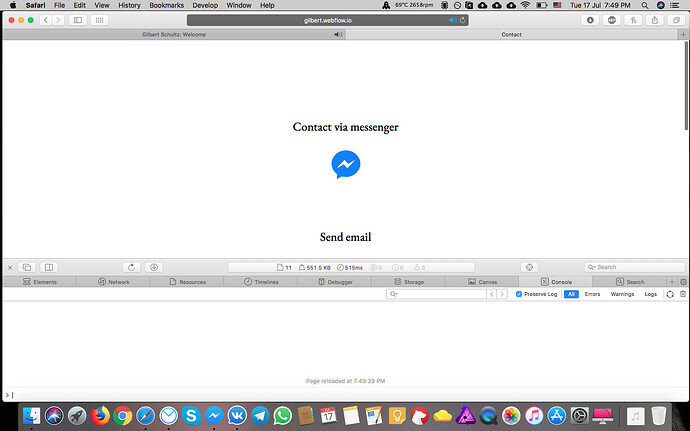The width and height of the screenshot is (690, 431).
Task: Open Notification Center from menu bar
Action: 674,5
